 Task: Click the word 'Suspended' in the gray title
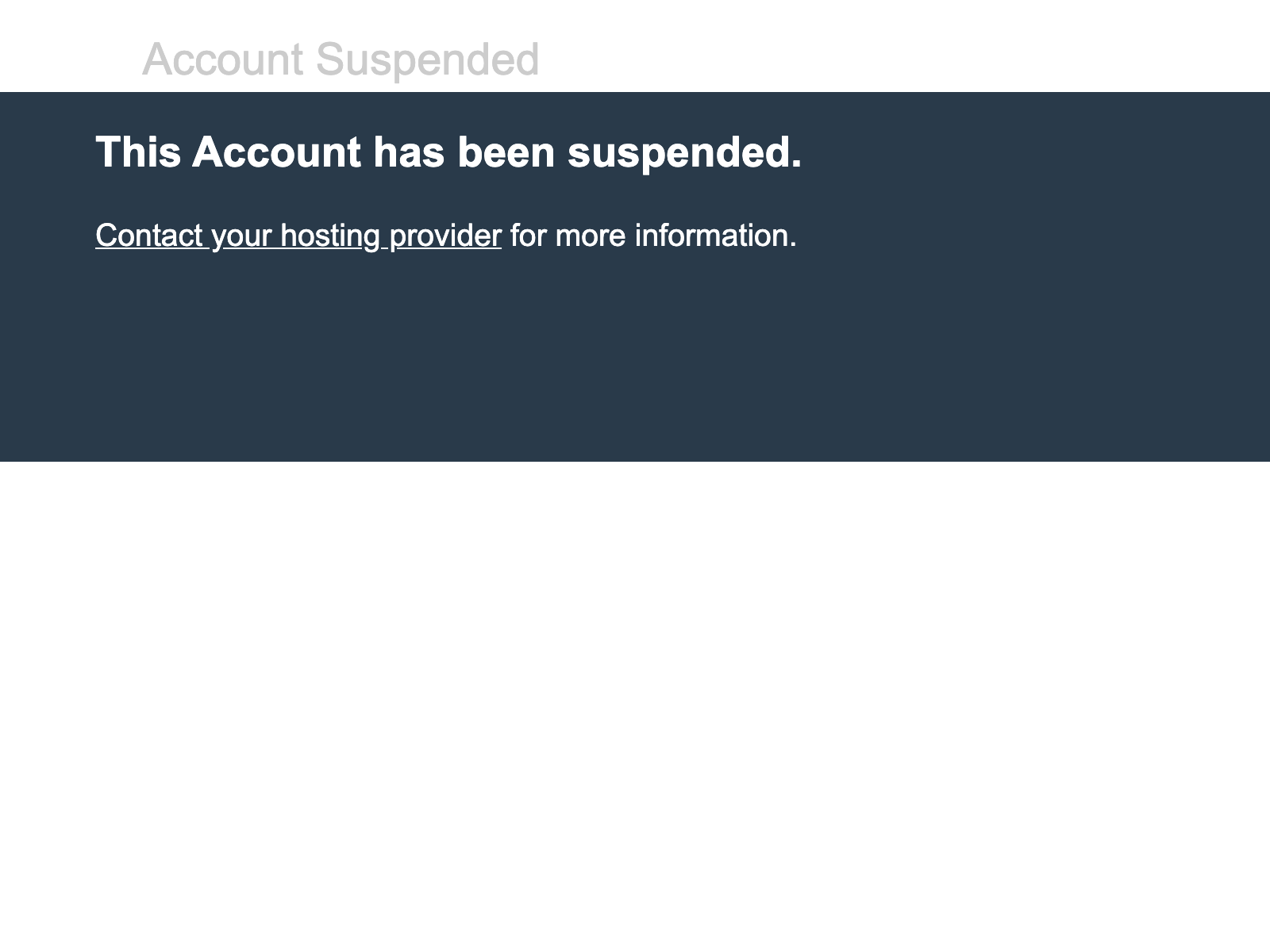pyautogui.click(x=427, y=59)
